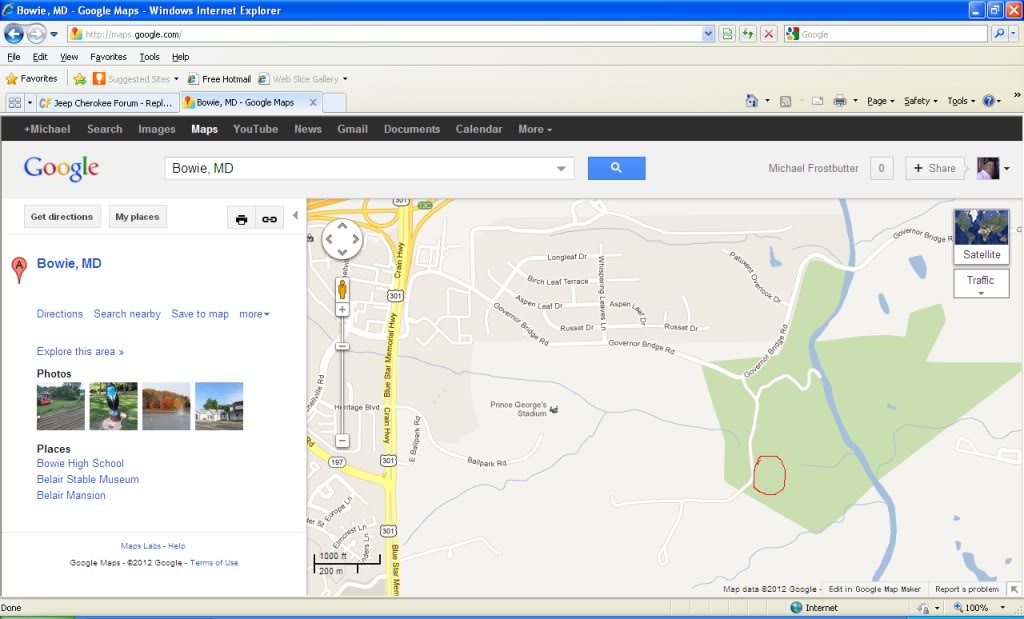Click the Stop loading red X icon
The image size is (1024, 619).
pos(769,34)
